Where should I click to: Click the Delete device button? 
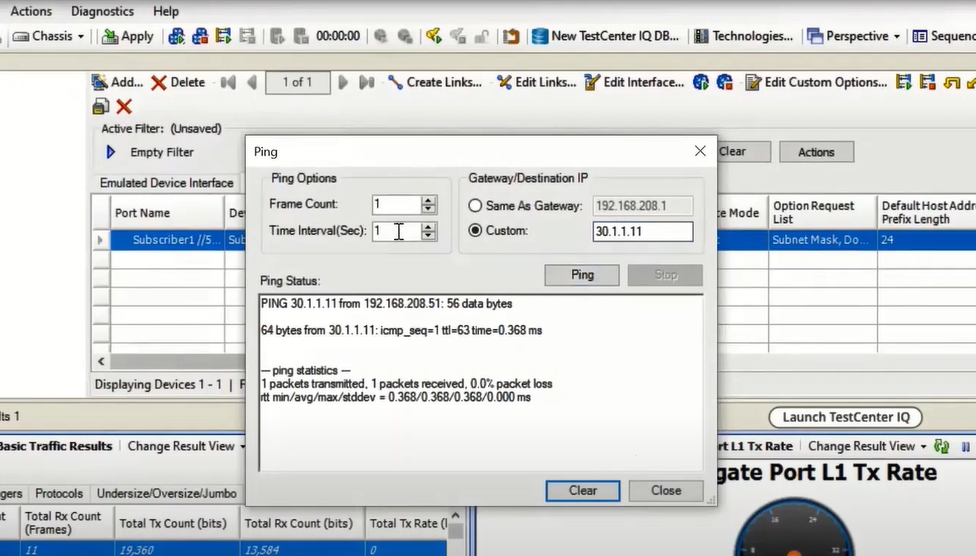[178, 82]
